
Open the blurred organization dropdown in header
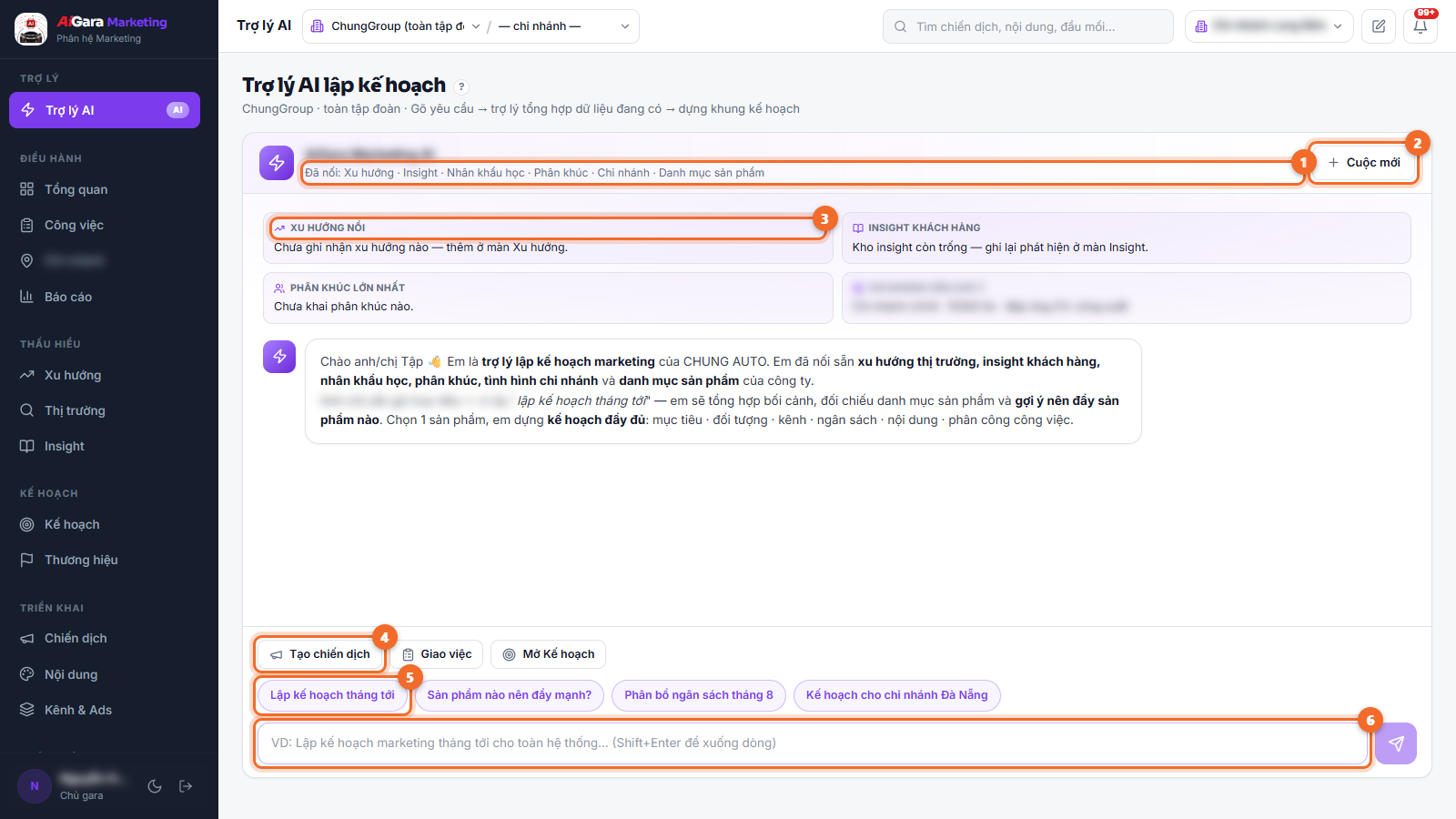[x=1269, y=26]
